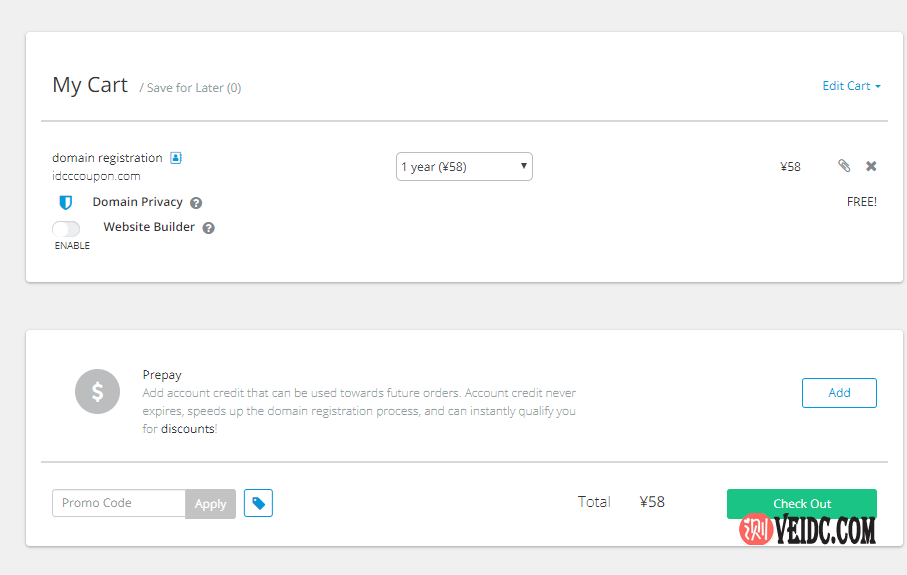Open the help tooltip for Website Builder
907x575 pixels.
(x=209, y=228)
